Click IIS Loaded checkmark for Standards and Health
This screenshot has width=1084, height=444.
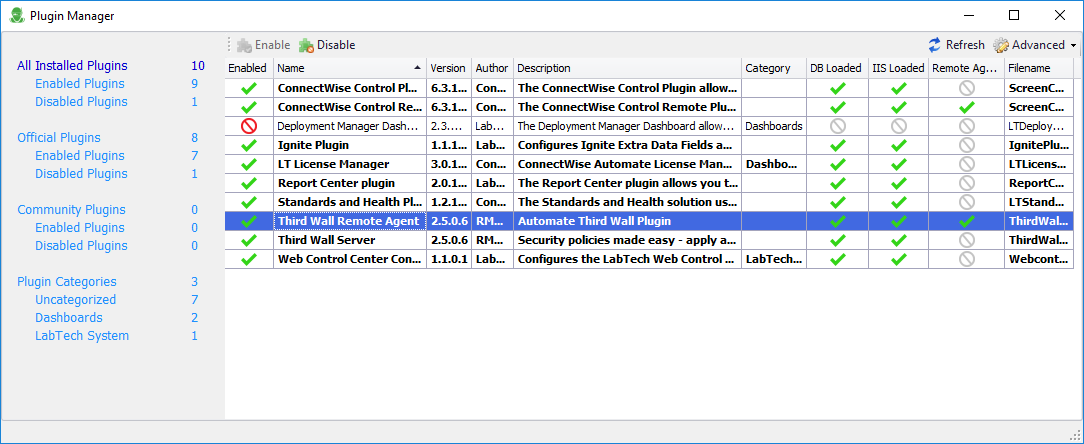[x=899, y=202]
